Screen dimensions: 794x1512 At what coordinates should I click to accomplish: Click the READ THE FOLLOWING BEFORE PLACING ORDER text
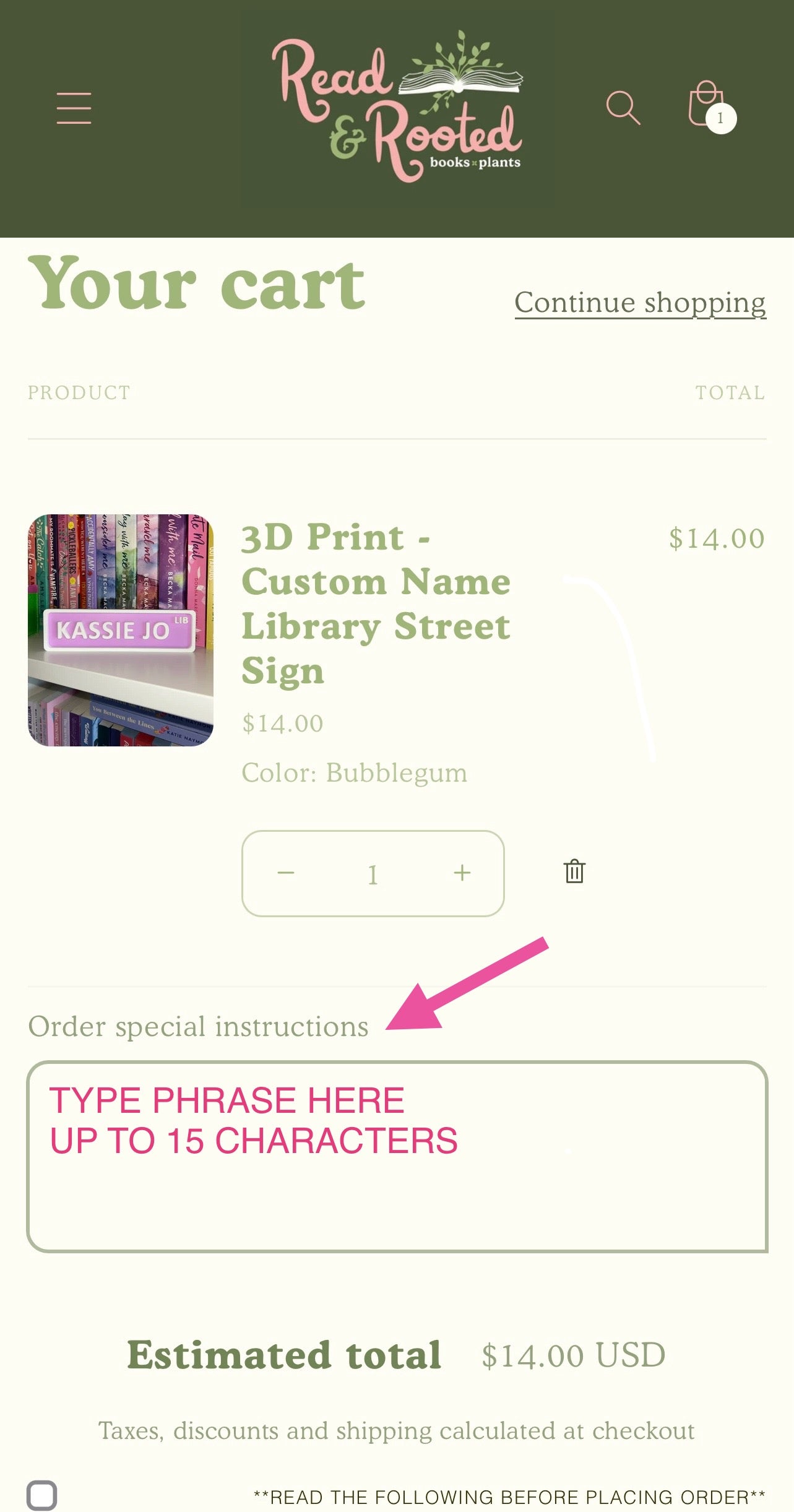tap(510, 1497)
